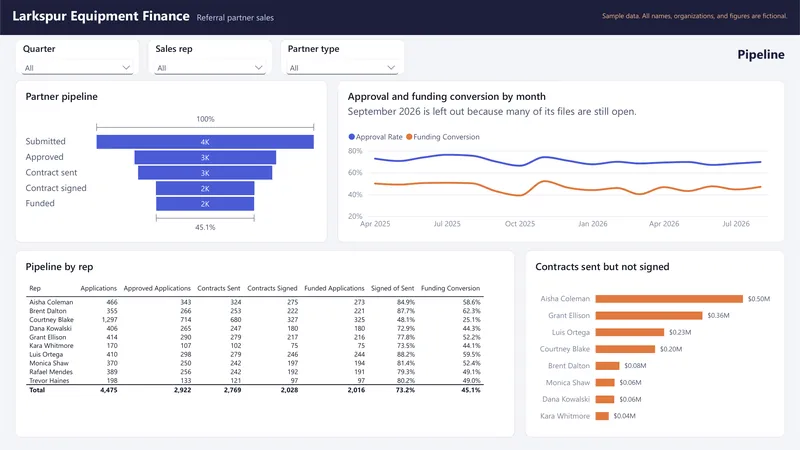Screen dimensions: 800x450
Task: Select Kara Whitmore row in rep table
Action: coord(255,345)
